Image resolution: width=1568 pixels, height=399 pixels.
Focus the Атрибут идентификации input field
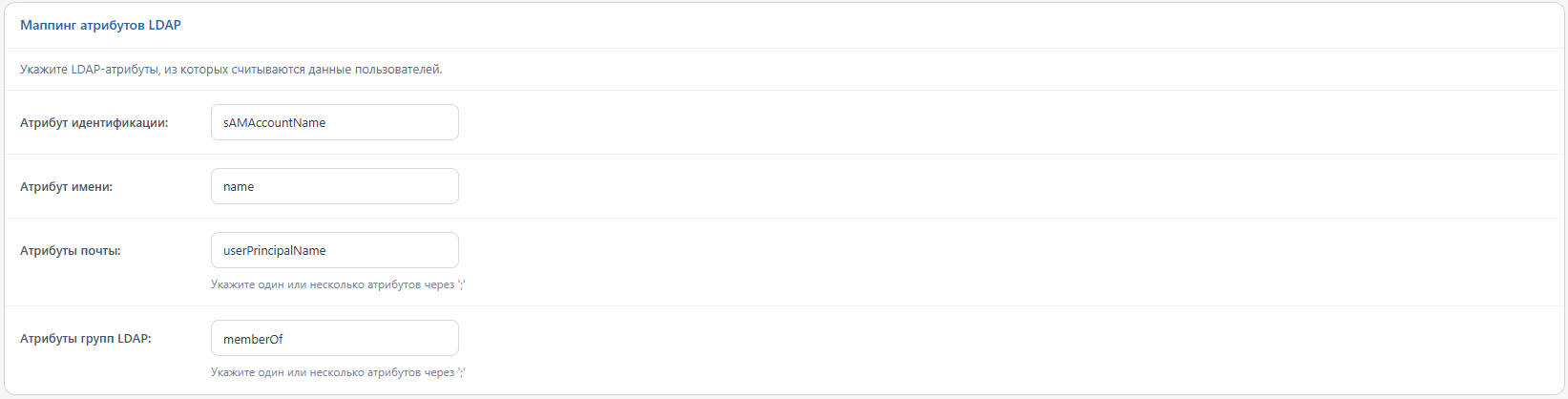click(x=335, y=122)
